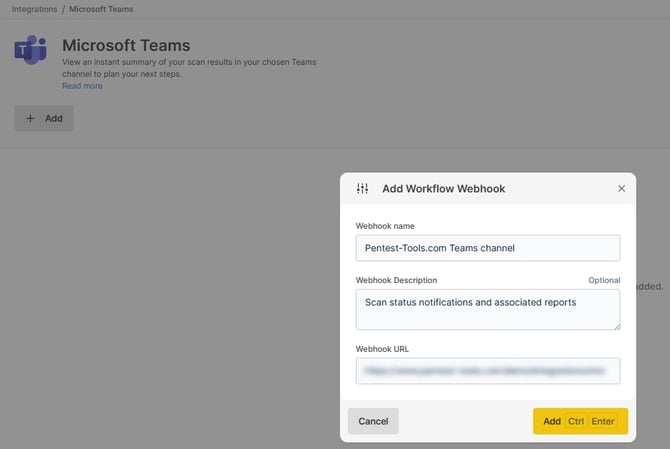Click the blurred Webhook URL field
This screenshot has width=670, height=449.
[x=487, y=371]
